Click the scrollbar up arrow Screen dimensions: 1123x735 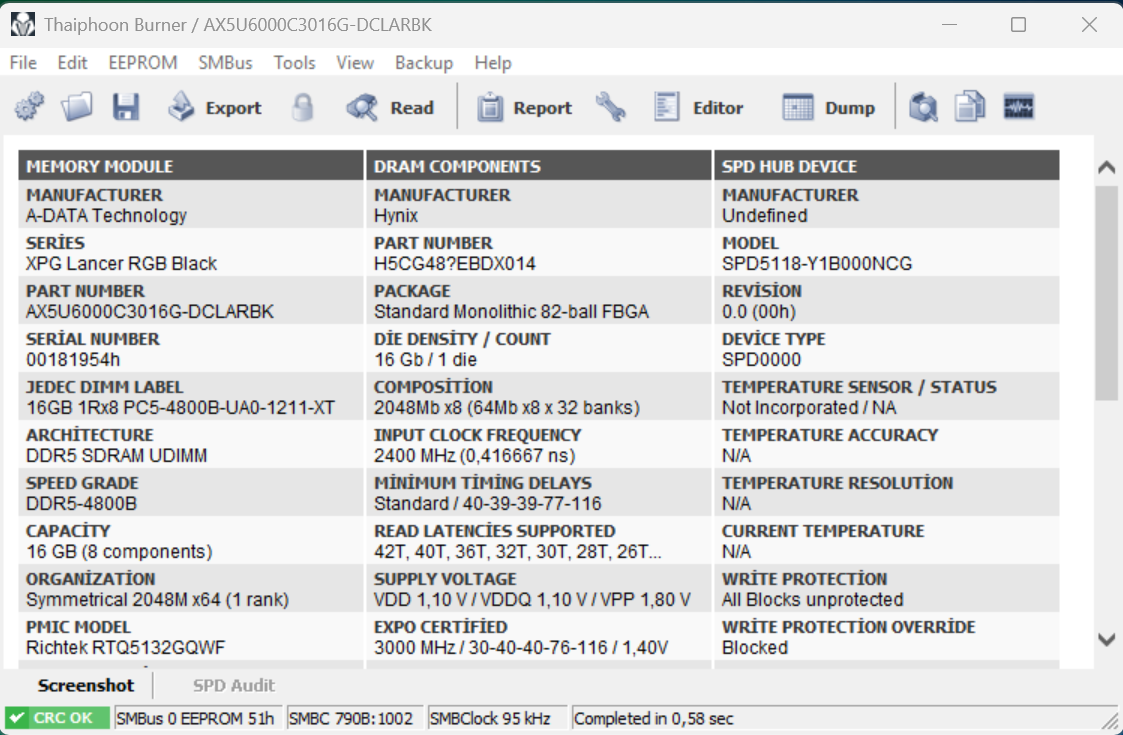tap(1107, 168)
